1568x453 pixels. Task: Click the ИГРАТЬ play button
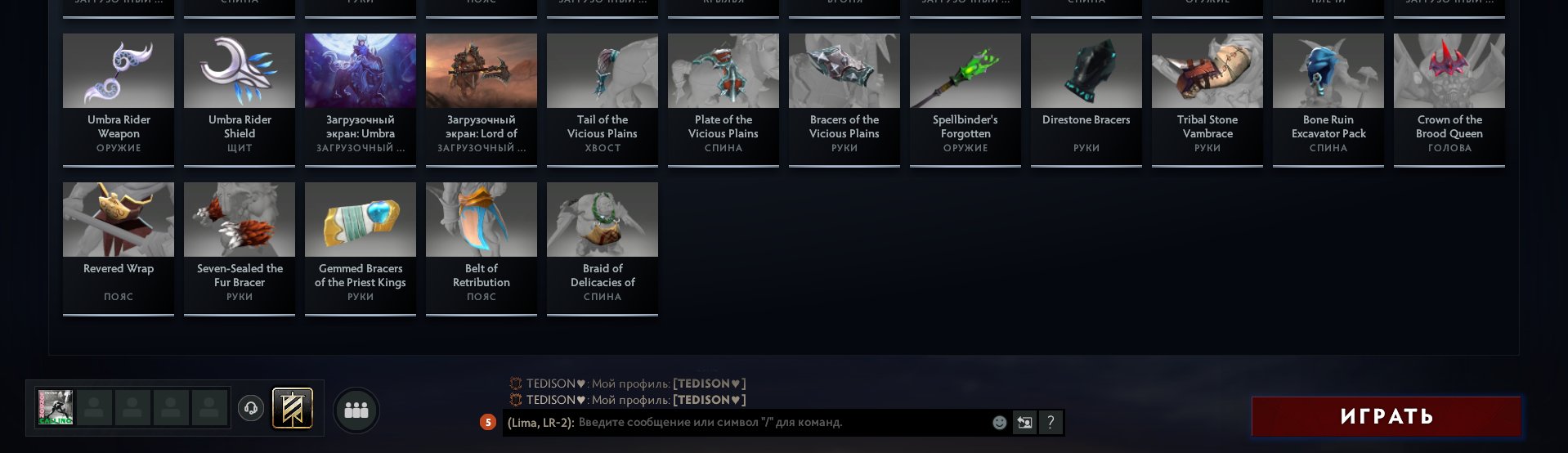(1387, 417)
